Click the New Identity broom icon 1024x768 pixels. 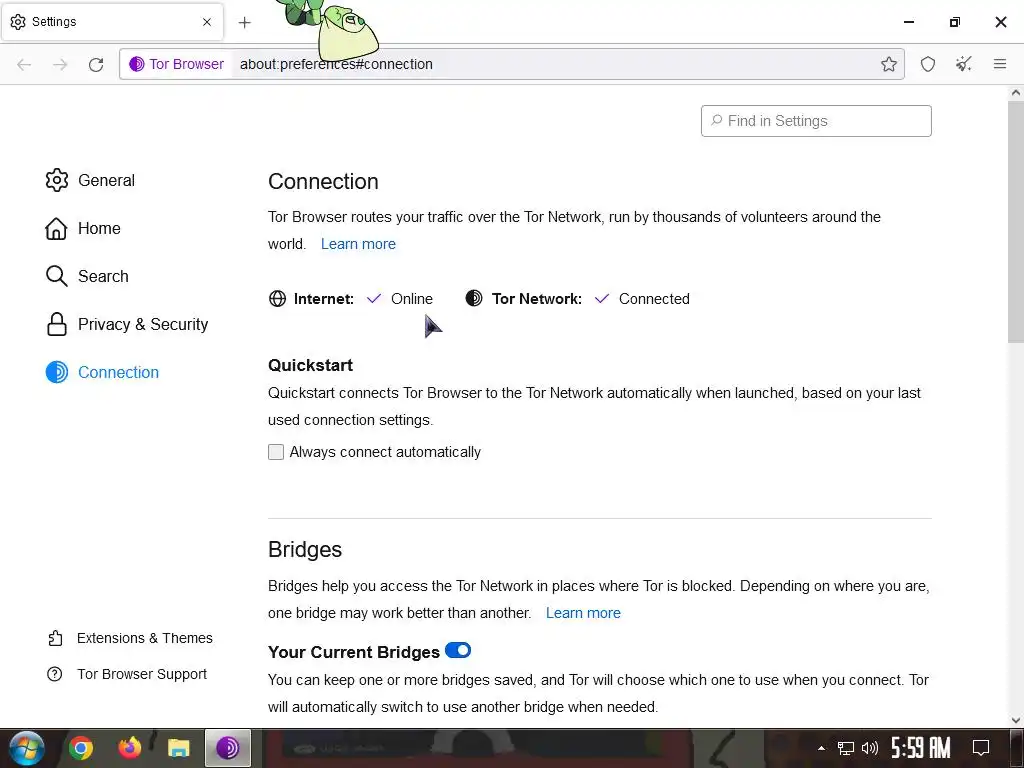coord(964,64)
